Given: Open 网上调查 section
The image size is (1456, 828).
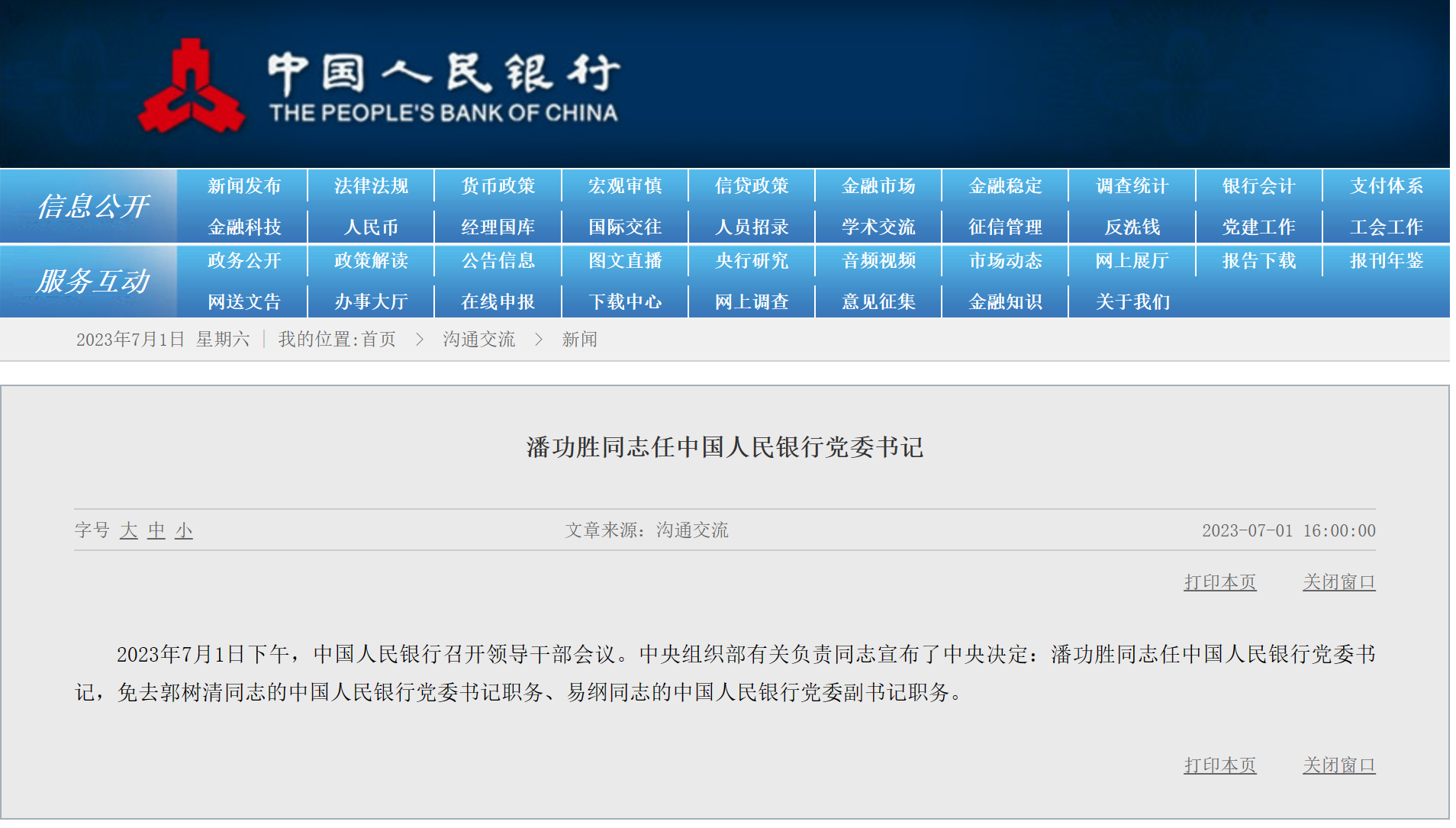Looking at the screenshot, I should 752,302.
